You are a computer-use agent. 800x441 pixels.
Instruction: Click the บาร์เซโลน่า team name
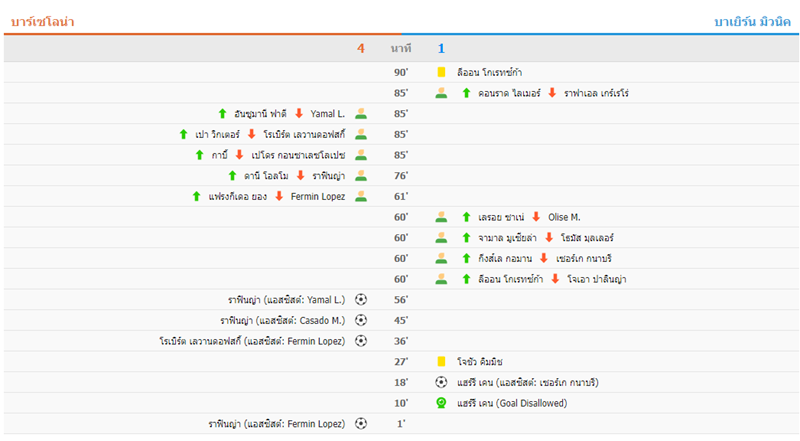(x=42, y=21)
